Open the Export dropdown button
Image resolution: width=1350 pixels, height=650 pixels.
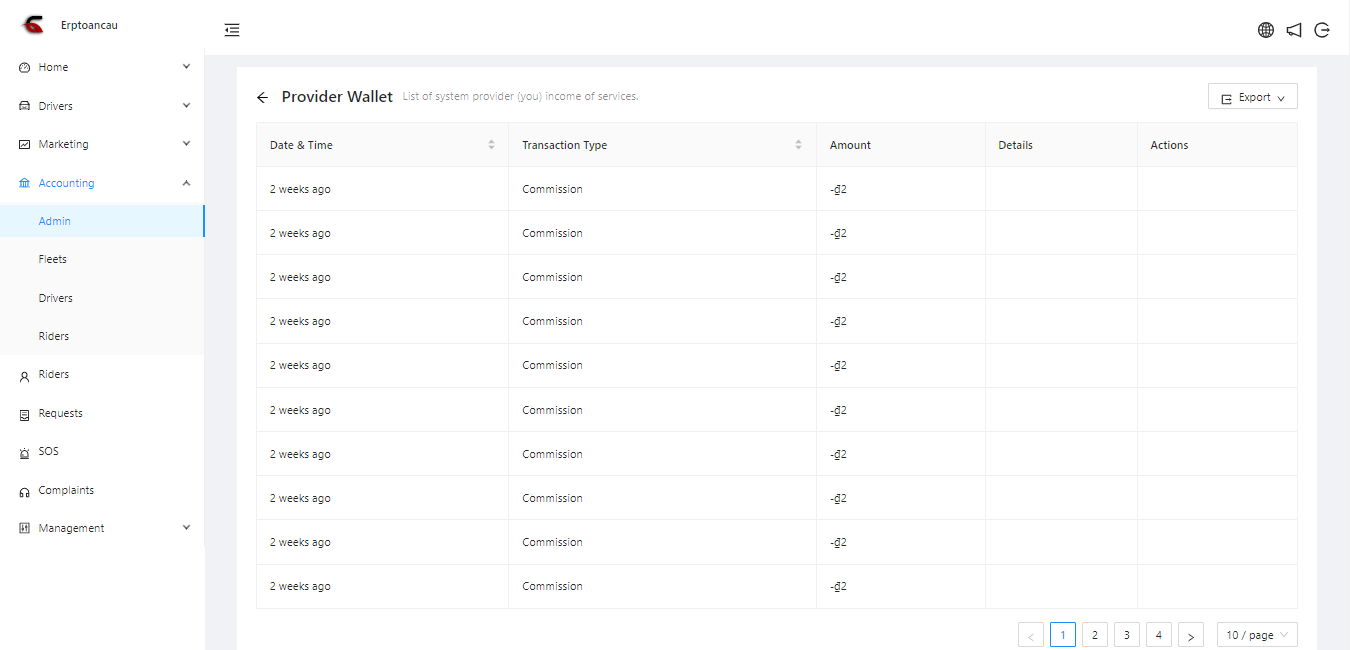[1252, 97]
